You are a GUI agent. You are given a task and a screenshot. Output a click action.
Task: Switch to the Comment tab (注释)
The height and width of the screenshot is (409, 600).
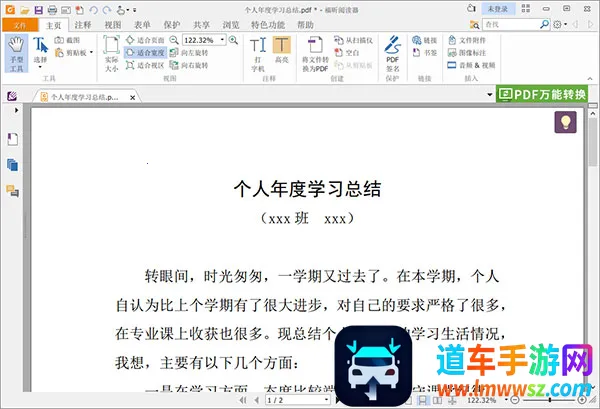(x=83, y=24)
